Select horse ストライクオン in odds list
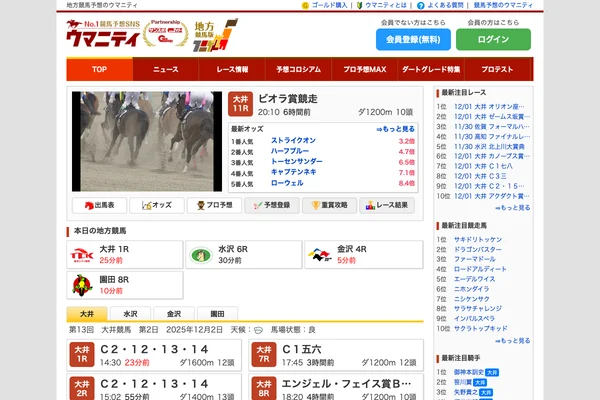 coord(293,140)
